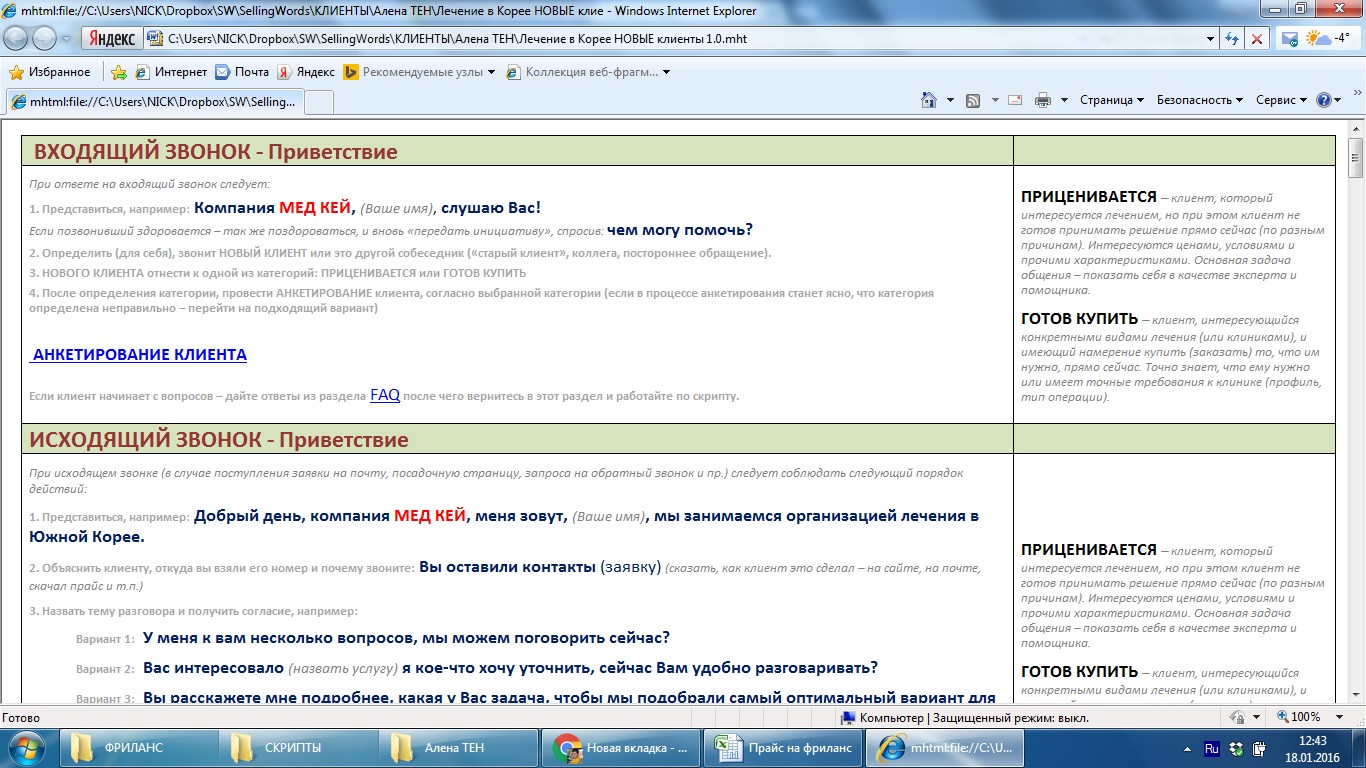Click the scrollbar up arrow

pyautogui.click(x=1357, y=127)
